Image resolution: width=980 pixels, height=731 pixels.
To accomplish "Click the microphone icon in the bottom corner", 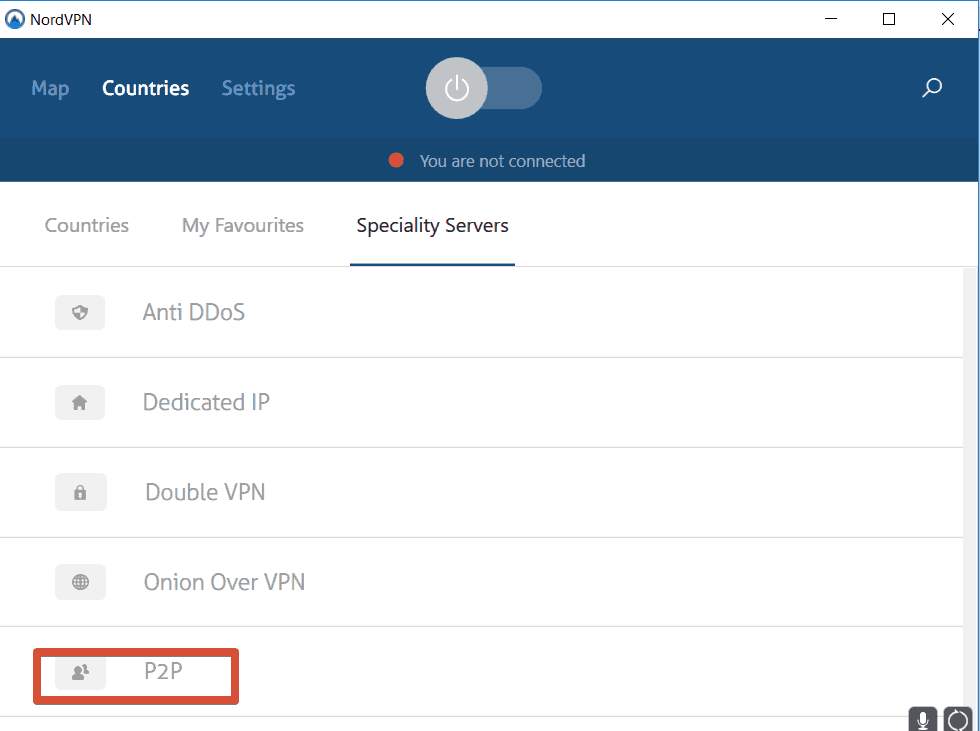I will 922,719.
